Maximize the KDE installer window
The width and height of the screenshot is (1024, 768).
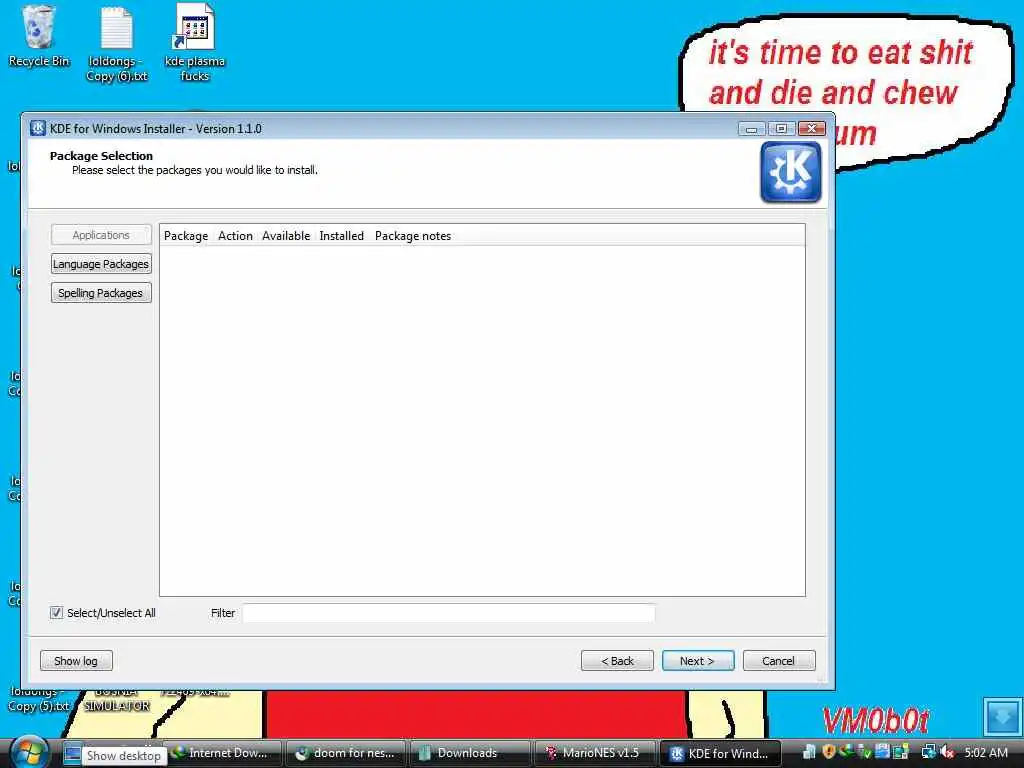coord(781,129)
